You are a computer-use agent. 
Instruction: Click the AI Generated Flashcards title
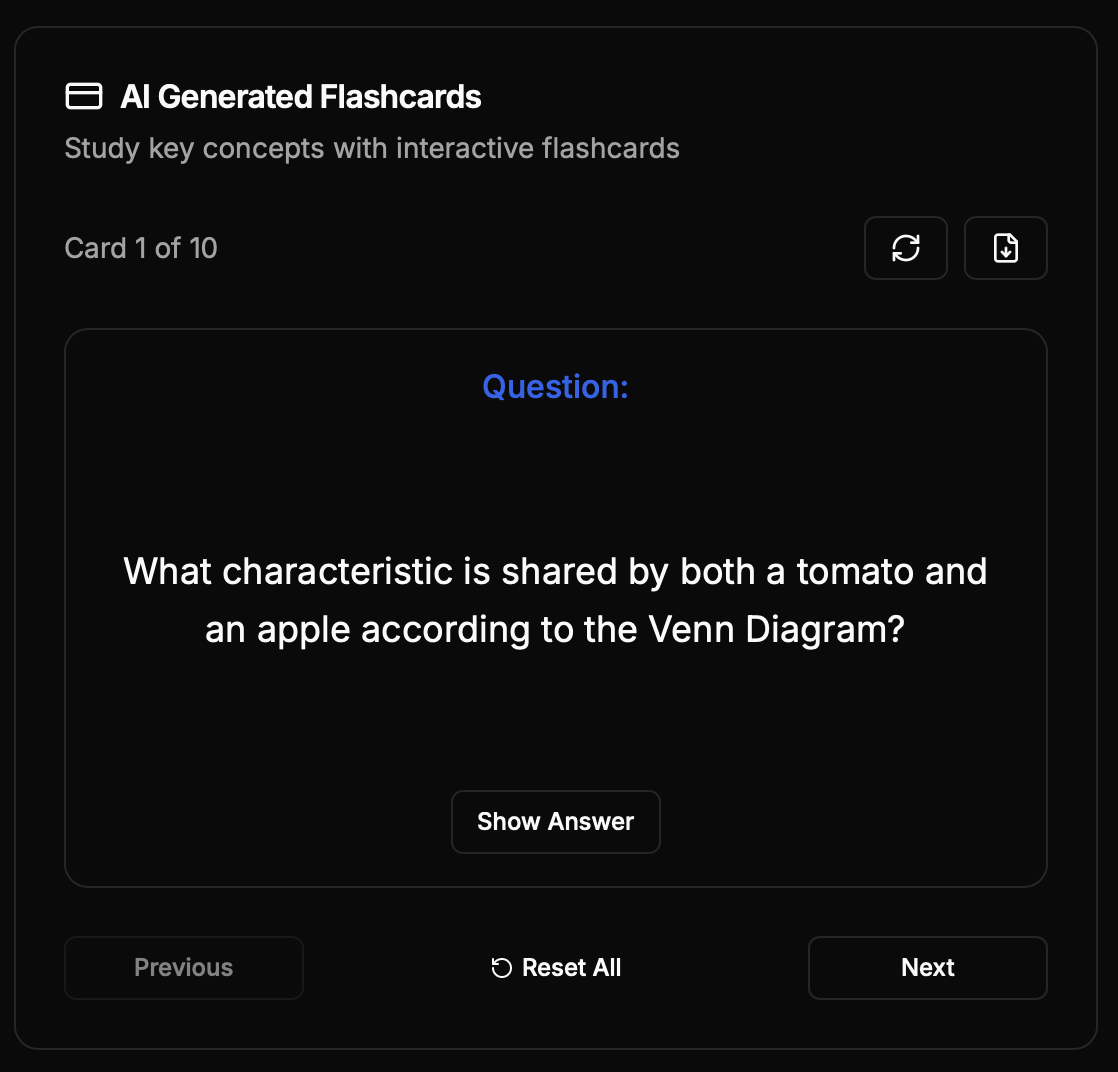(x=300, y=96)
